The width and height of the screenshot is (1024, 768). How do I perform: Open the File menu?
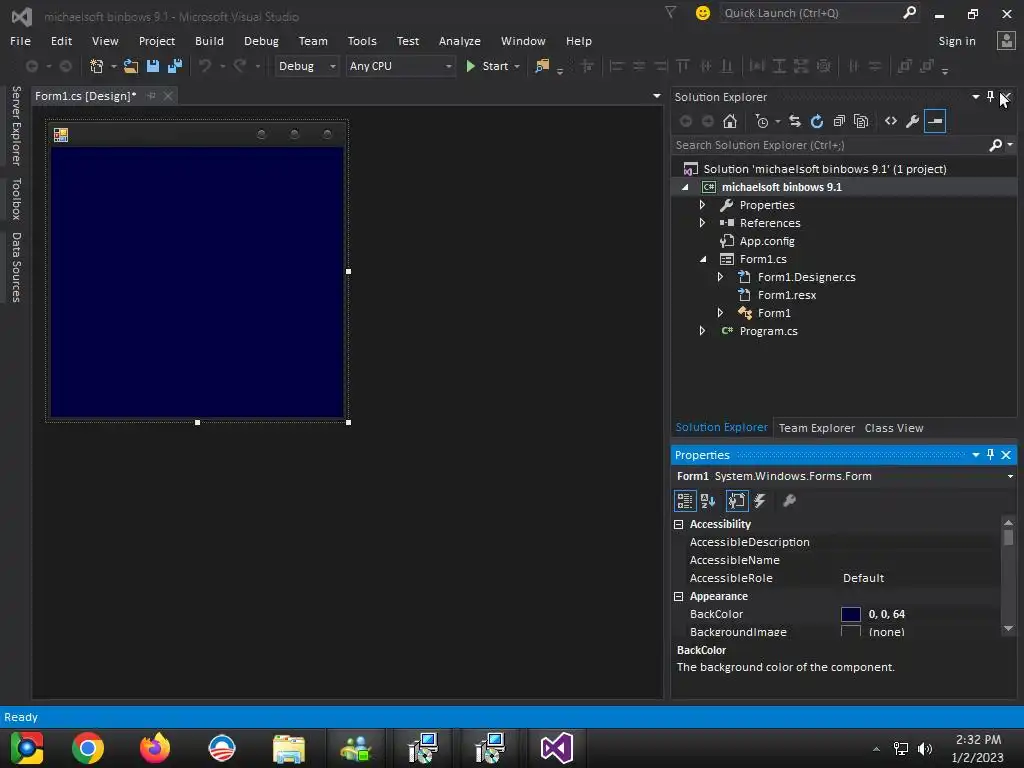click(20, 40)
